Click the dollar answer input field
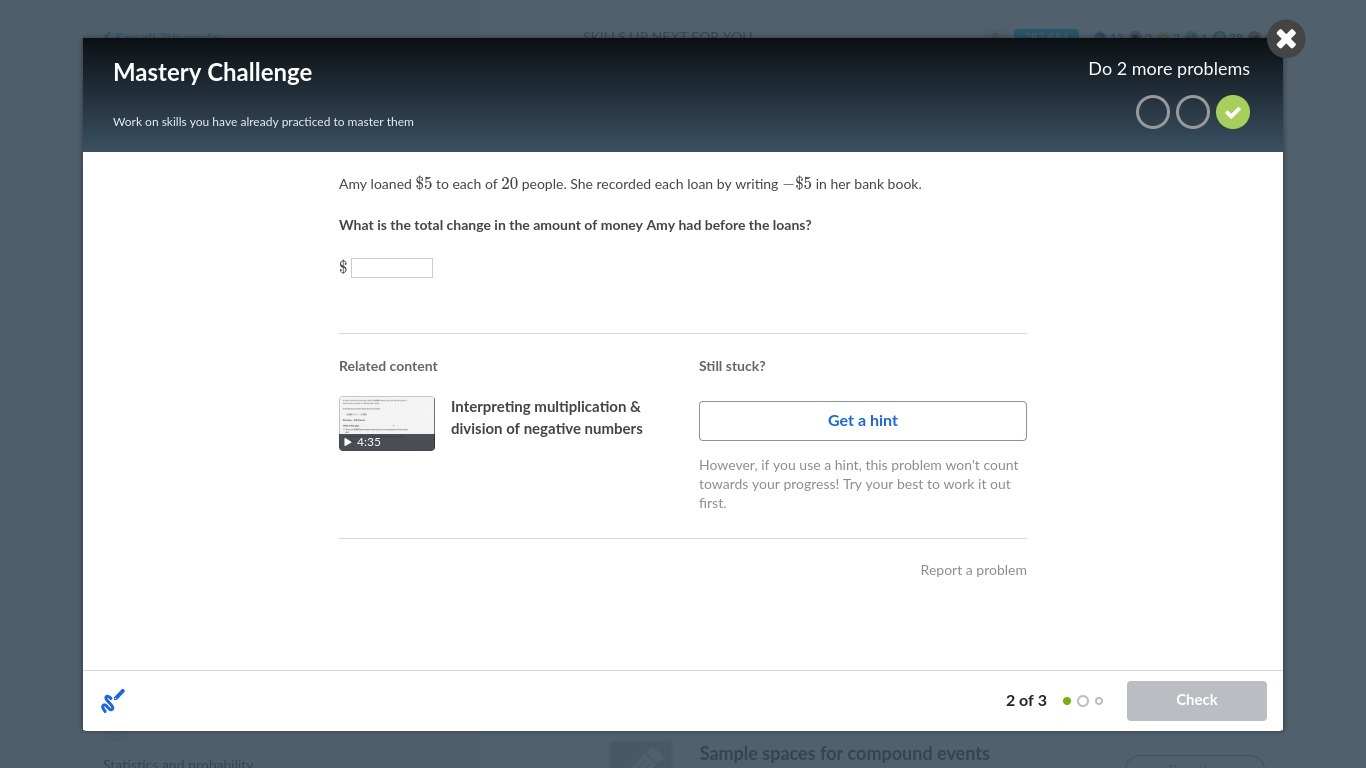Image resolution: width=1366 pixels, height=768 pixels. [x=392, y=268]
